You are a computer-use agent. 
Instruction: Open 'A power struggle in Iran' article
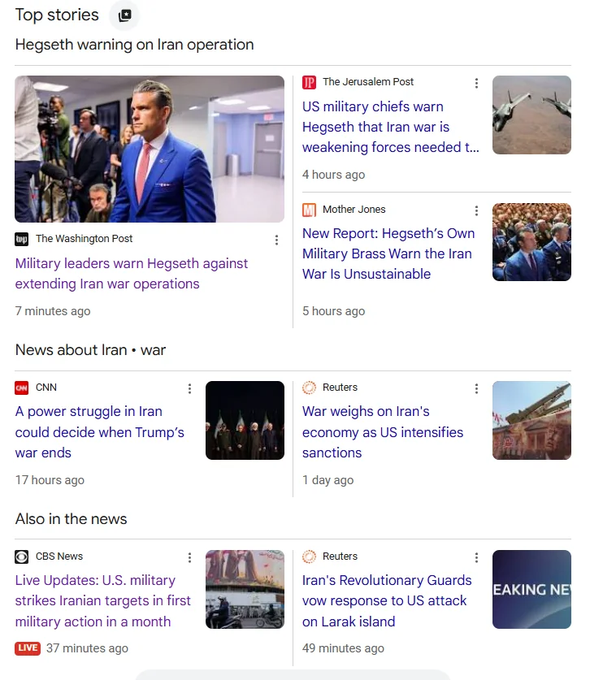coord(100,432)
